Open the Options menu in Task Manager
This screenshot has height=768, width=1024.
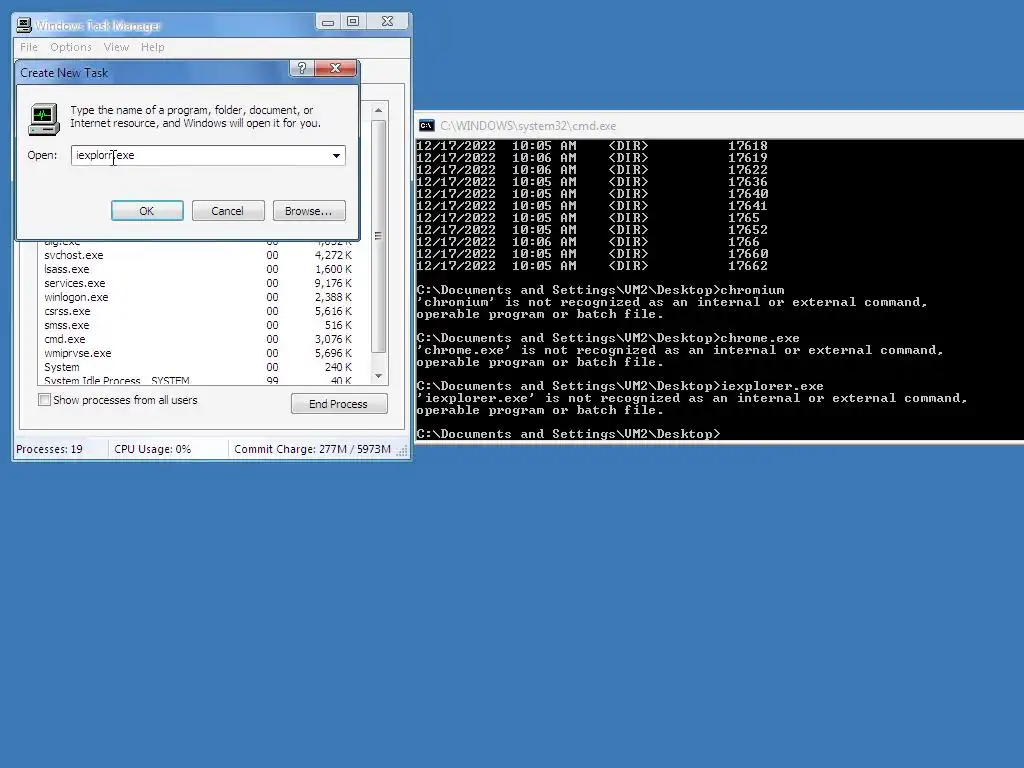click(71, 47)
